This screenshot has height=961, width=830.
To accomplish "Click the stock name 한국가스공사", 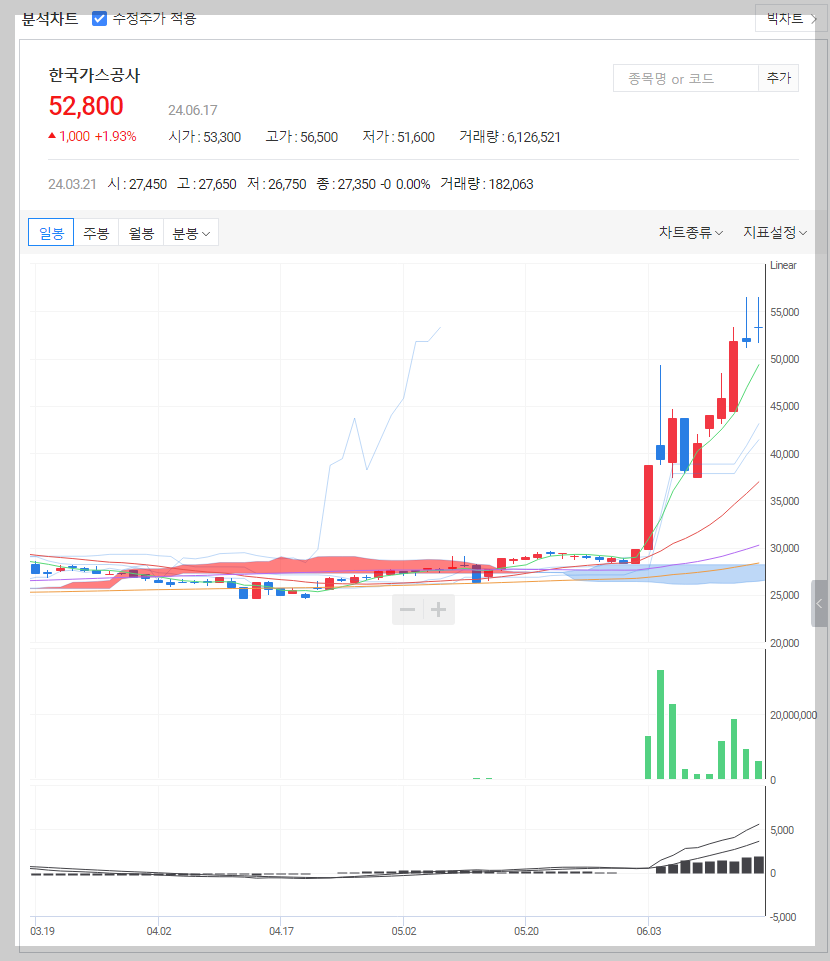I will 94,75.
